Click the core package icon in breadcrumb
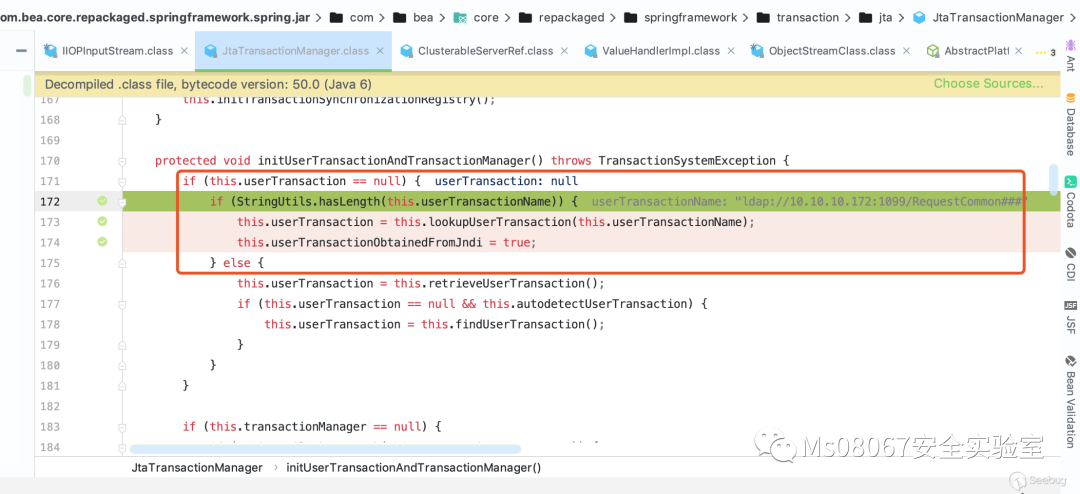1080x494 pixels. [x=460, y=17]
